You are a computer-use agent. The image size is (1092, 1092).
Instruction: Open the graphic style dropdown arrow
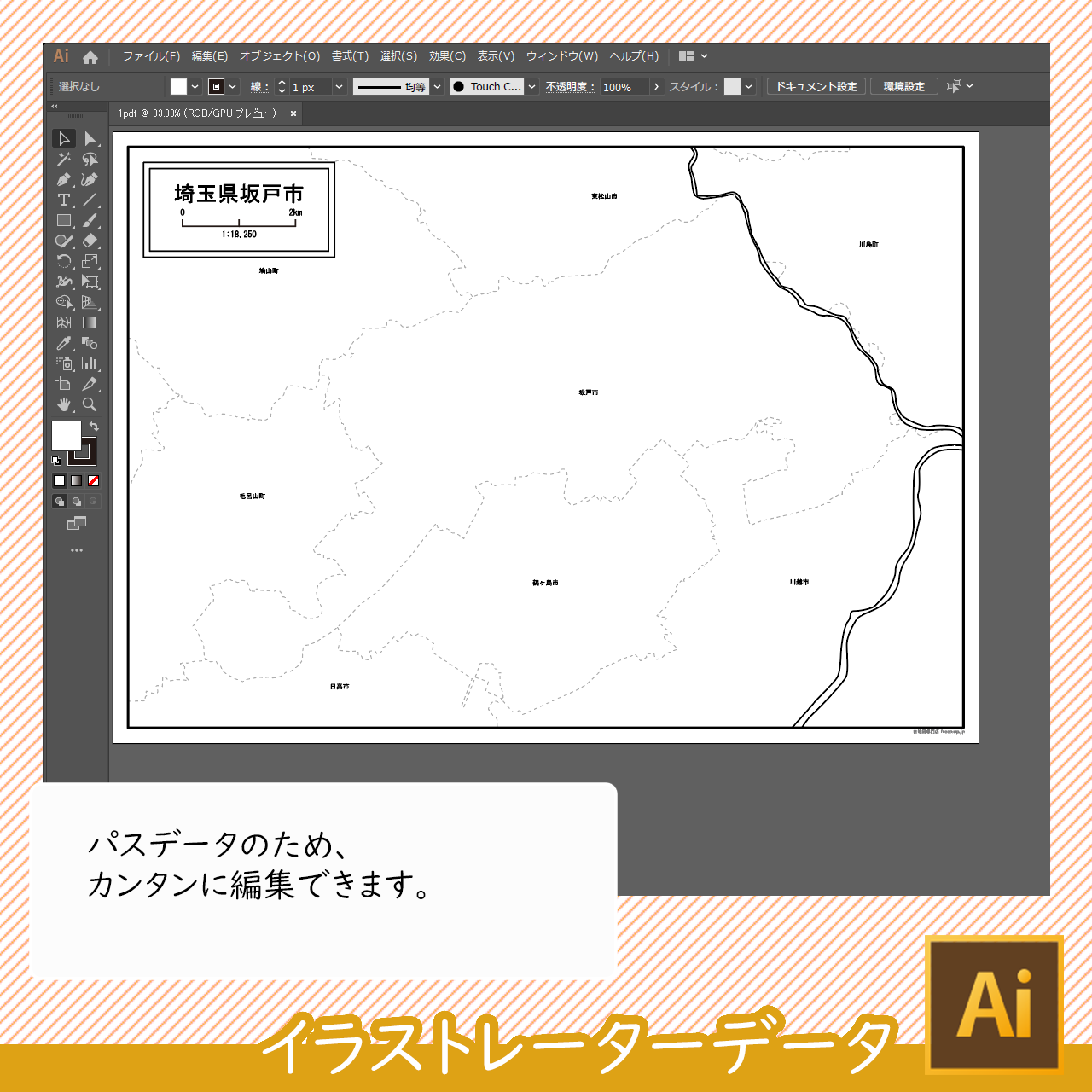pos(749,86)
